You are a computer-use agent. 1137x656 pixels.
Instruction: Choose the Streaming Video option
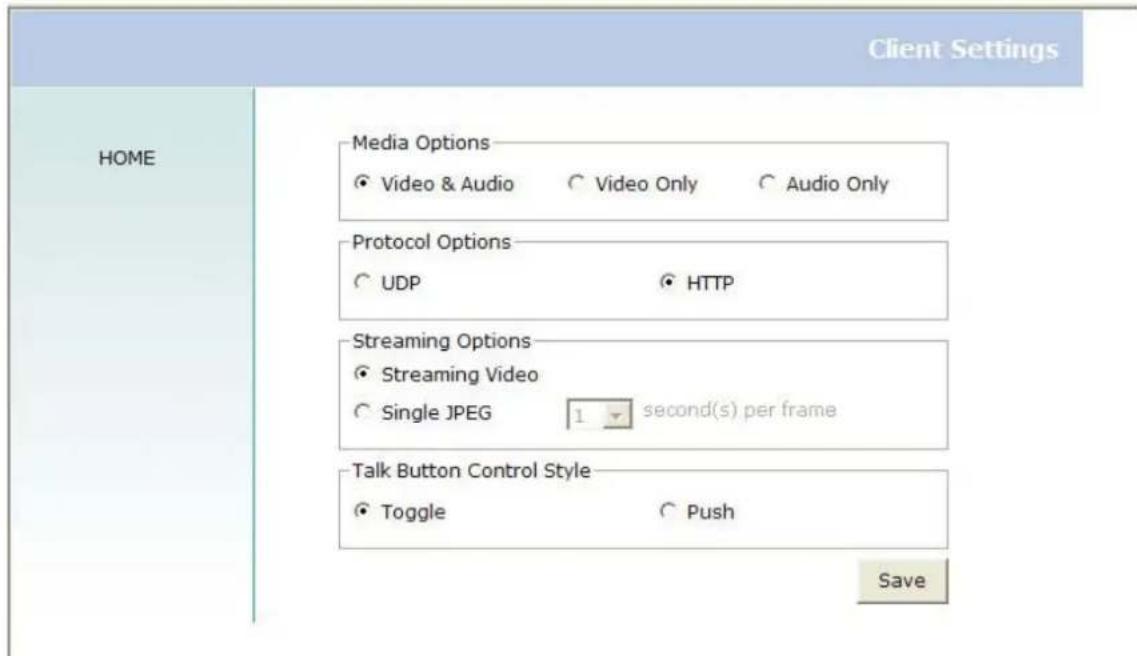362,374
